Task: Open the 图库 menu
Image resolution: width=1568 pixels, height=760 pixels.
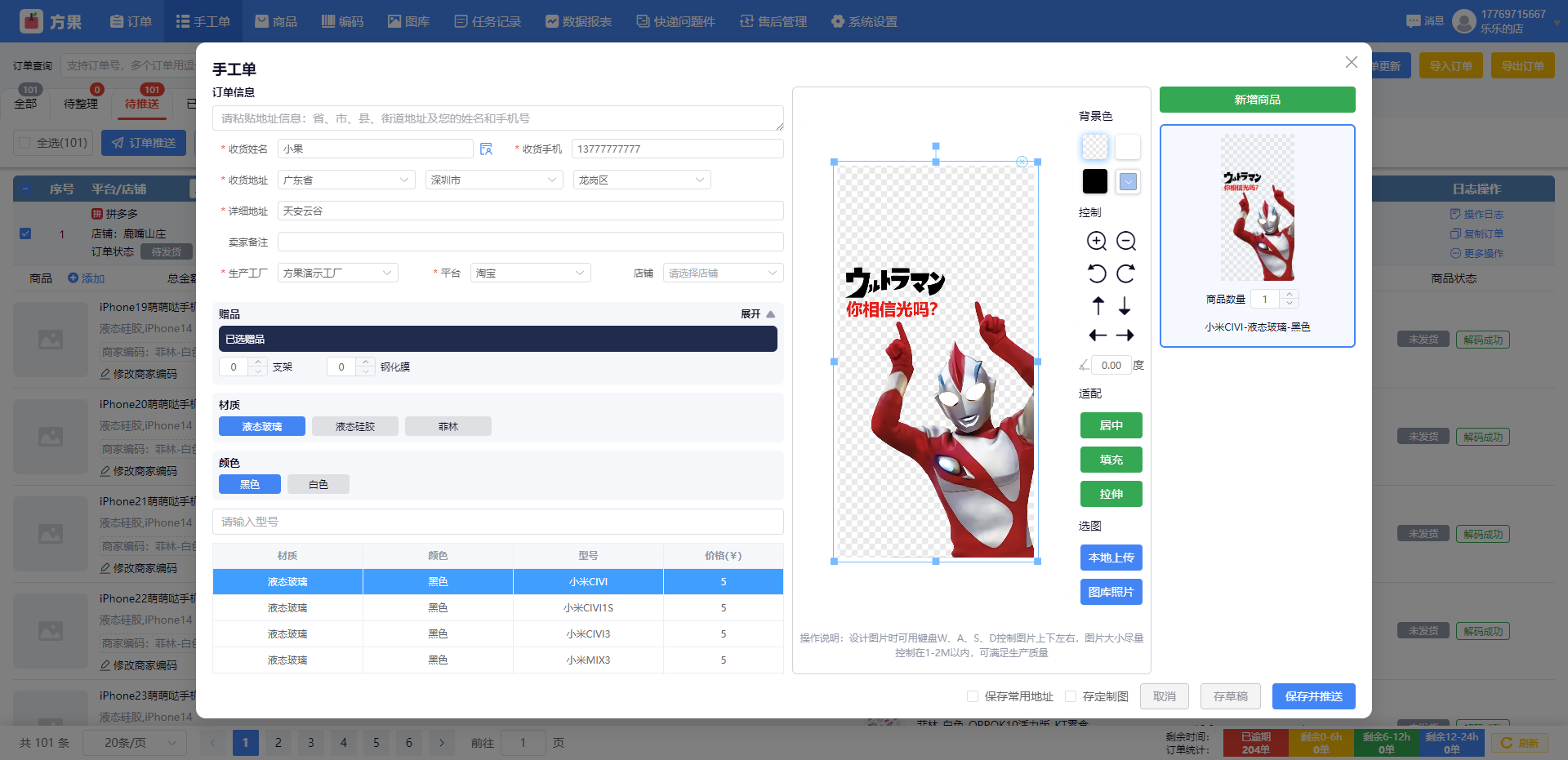Action: coord(408,21)
